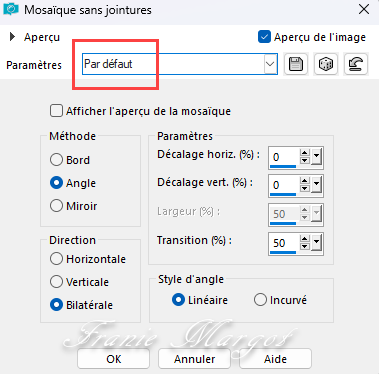Click inside the Décalage vert. value field
The width and height of the screenshot is (379, 374).
[x=284, y=185]
